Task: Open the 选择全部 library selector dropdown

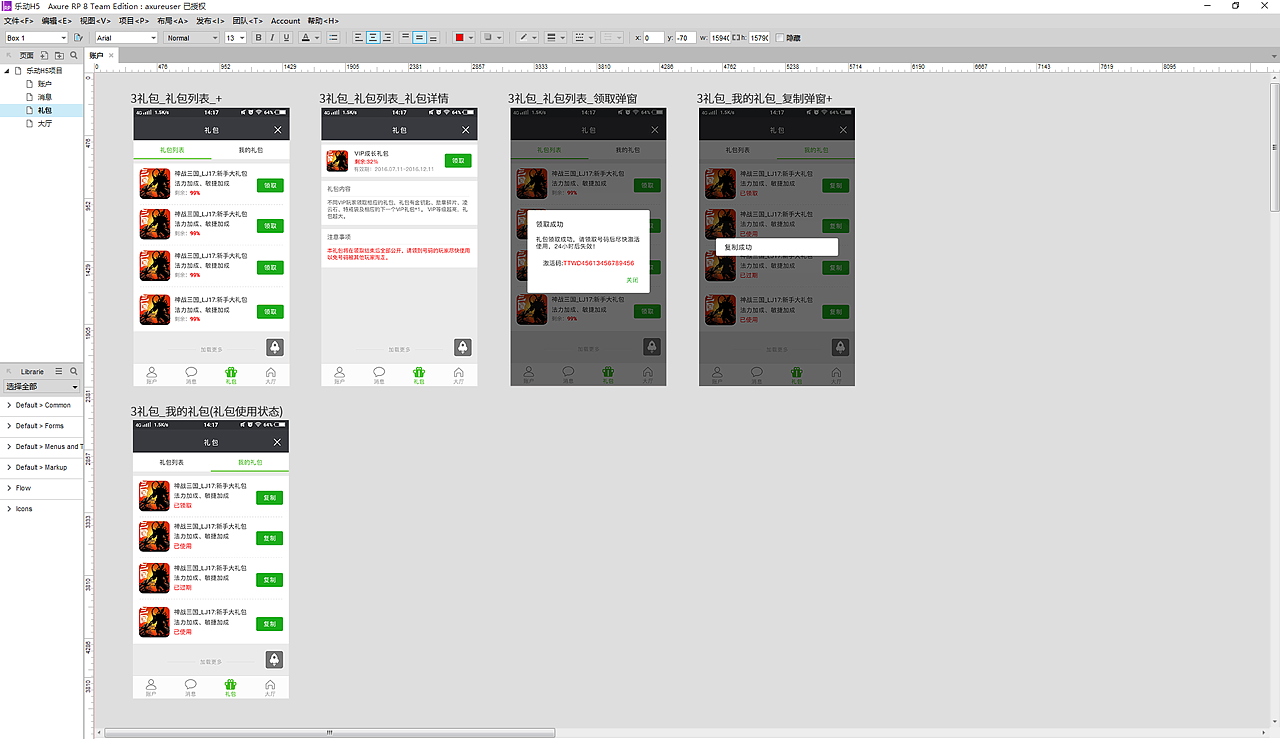Action: tap(42, 386)
